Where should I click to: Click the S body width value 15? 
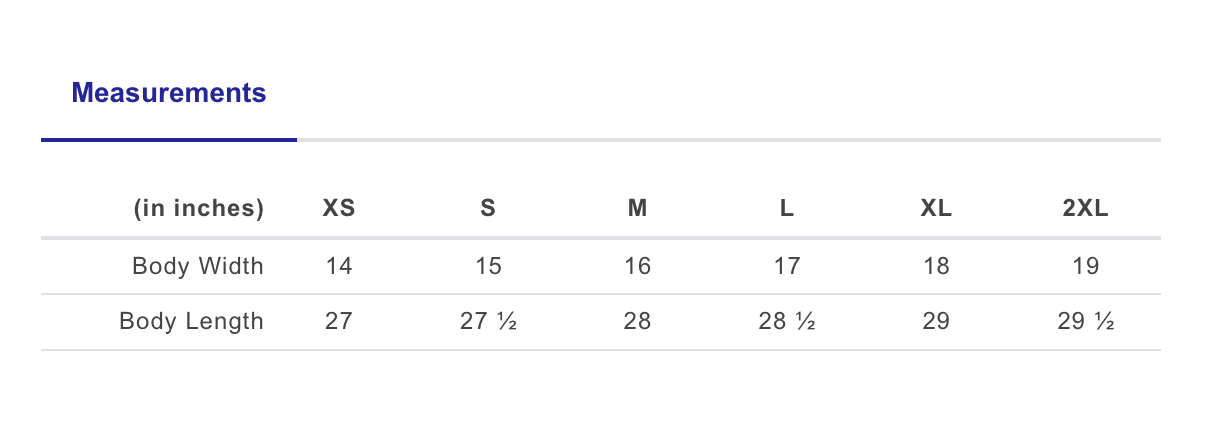point(488,266)
